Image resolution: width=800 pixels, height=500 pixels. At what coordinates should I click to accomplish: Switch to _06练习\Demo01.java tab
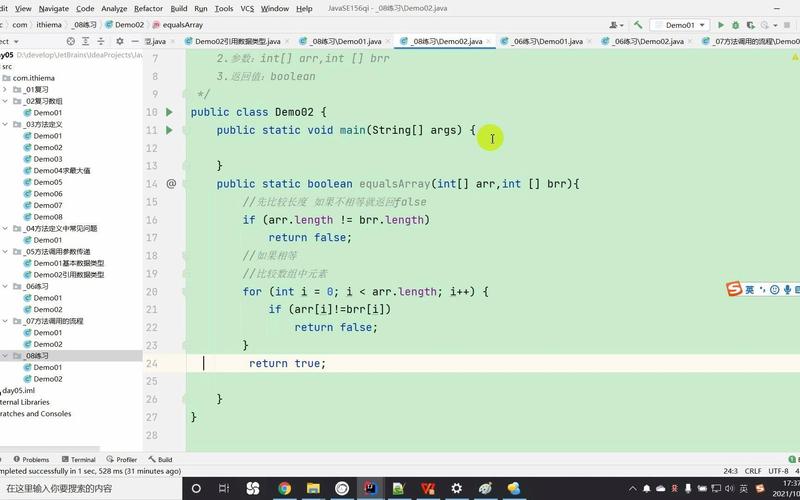coord(546,41)
